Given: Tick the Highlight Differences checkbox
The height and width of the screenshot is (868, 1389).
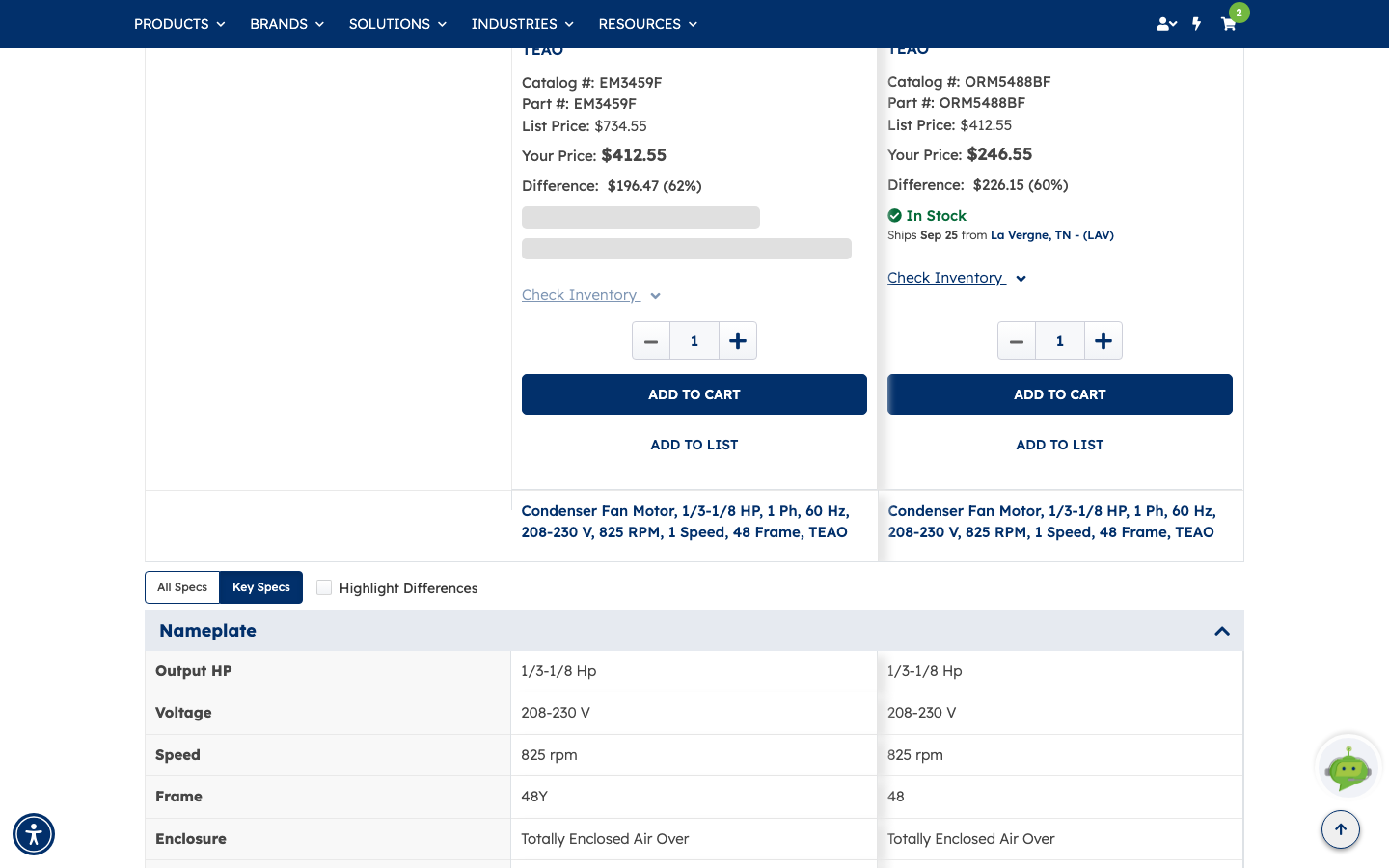Looking at the screenshot, I should (324, 587).
